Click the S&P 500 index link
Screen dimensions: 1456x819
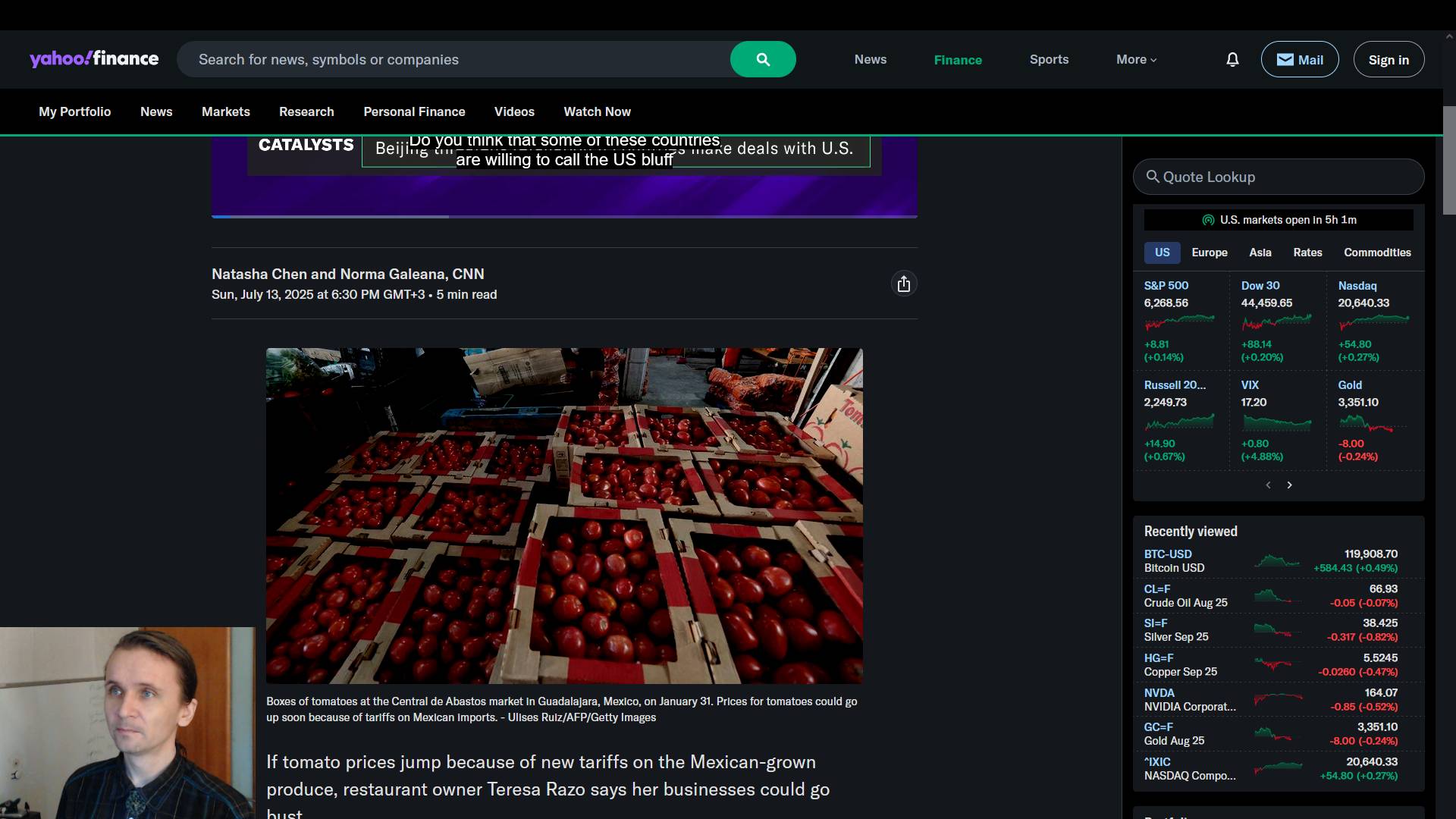coord(1166,285)
